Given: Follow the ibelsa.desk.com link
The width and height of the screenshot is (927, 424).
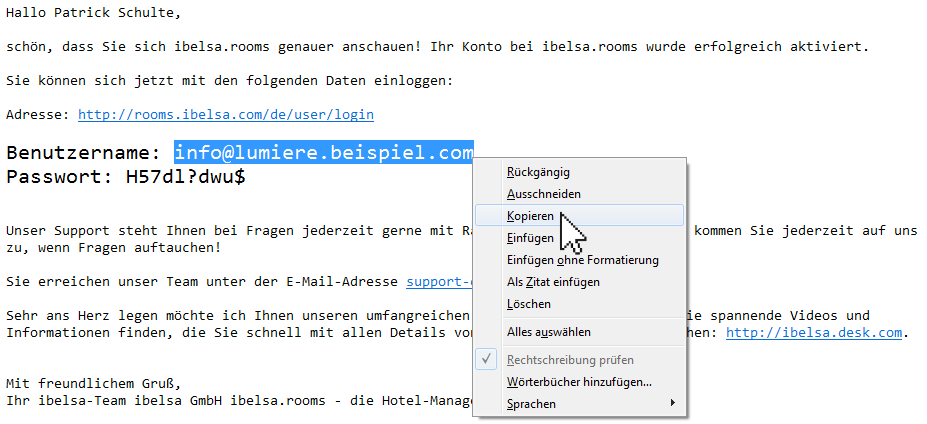Looking at the screenshot, I should click(x=813, y=332).
